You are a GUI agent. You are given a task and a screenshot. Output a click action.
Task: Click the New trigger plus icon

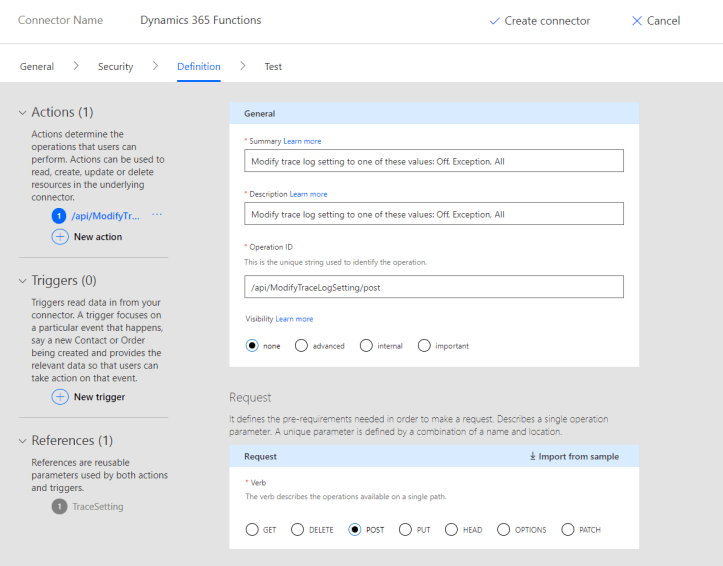(60, 397)
